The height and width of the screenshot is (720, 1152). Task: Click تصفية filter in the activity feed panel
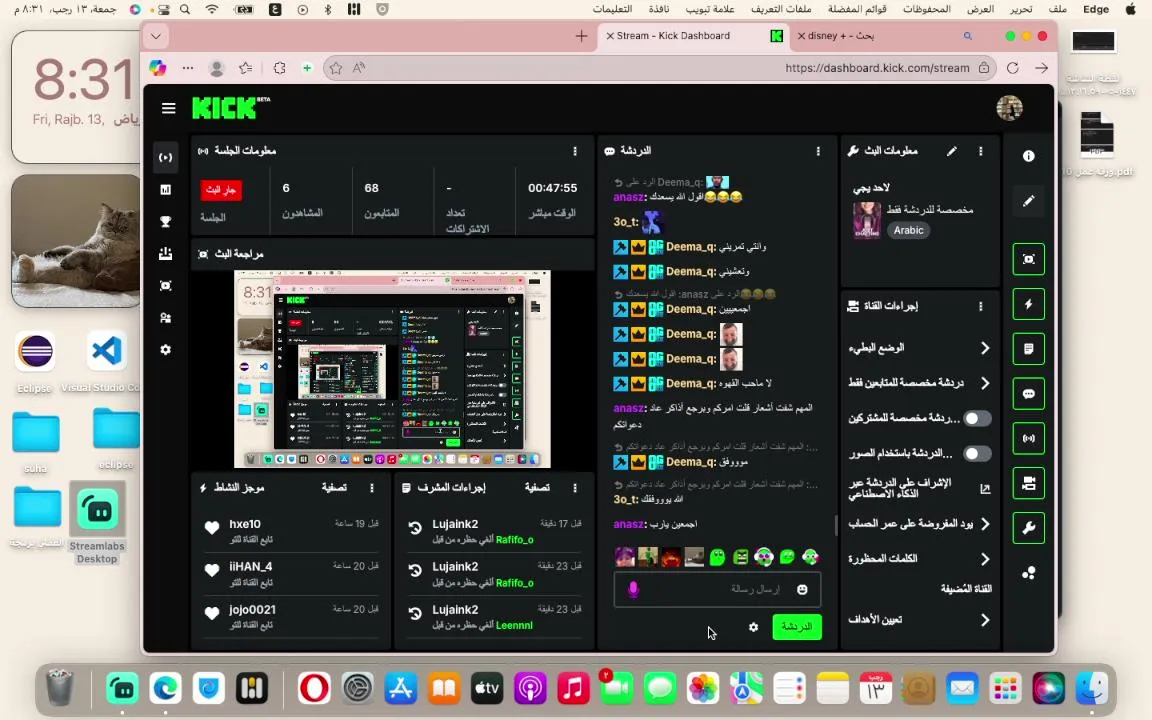coord(334,488)
